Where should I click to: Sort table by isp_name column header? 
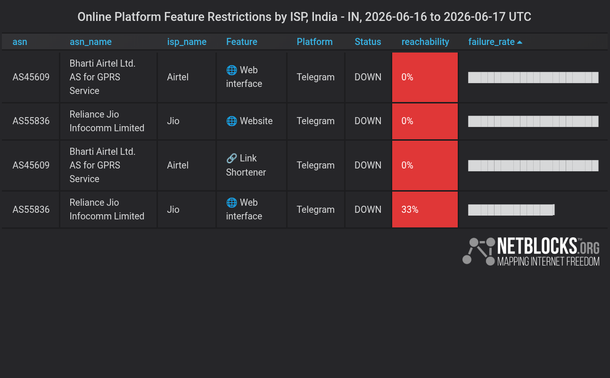click(187, 42)
